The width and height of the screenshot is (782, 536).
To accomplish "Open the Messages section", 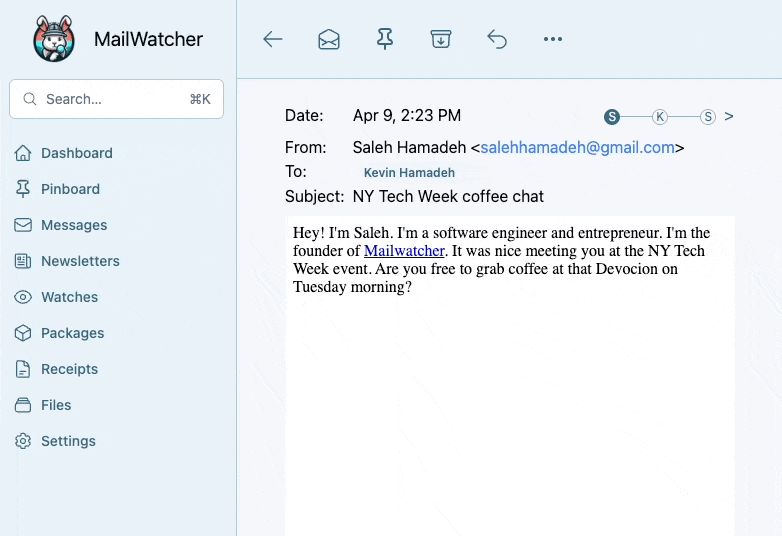I will pyautogui.click(x=74, y=225).
